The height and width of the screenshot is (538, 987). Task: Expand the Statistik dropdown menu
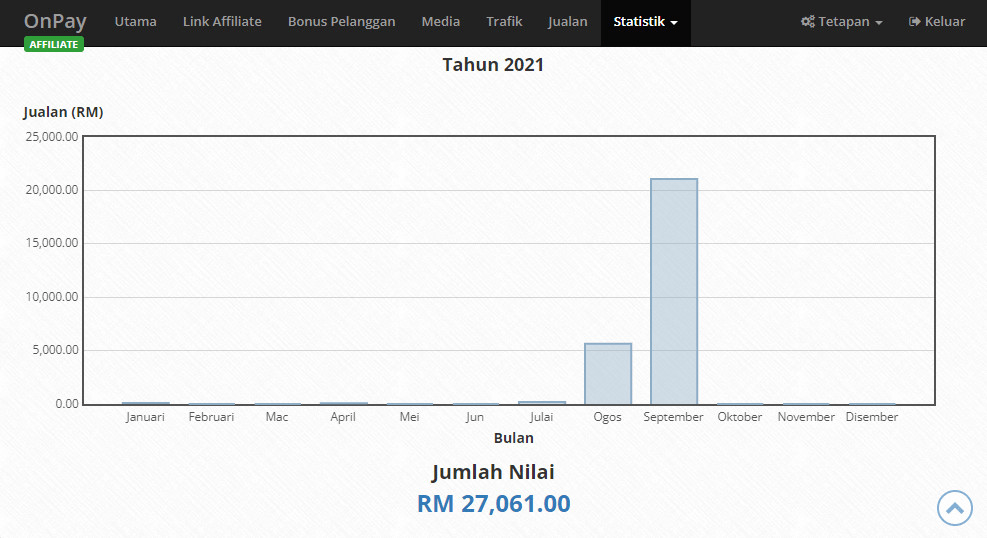point(645,22)
